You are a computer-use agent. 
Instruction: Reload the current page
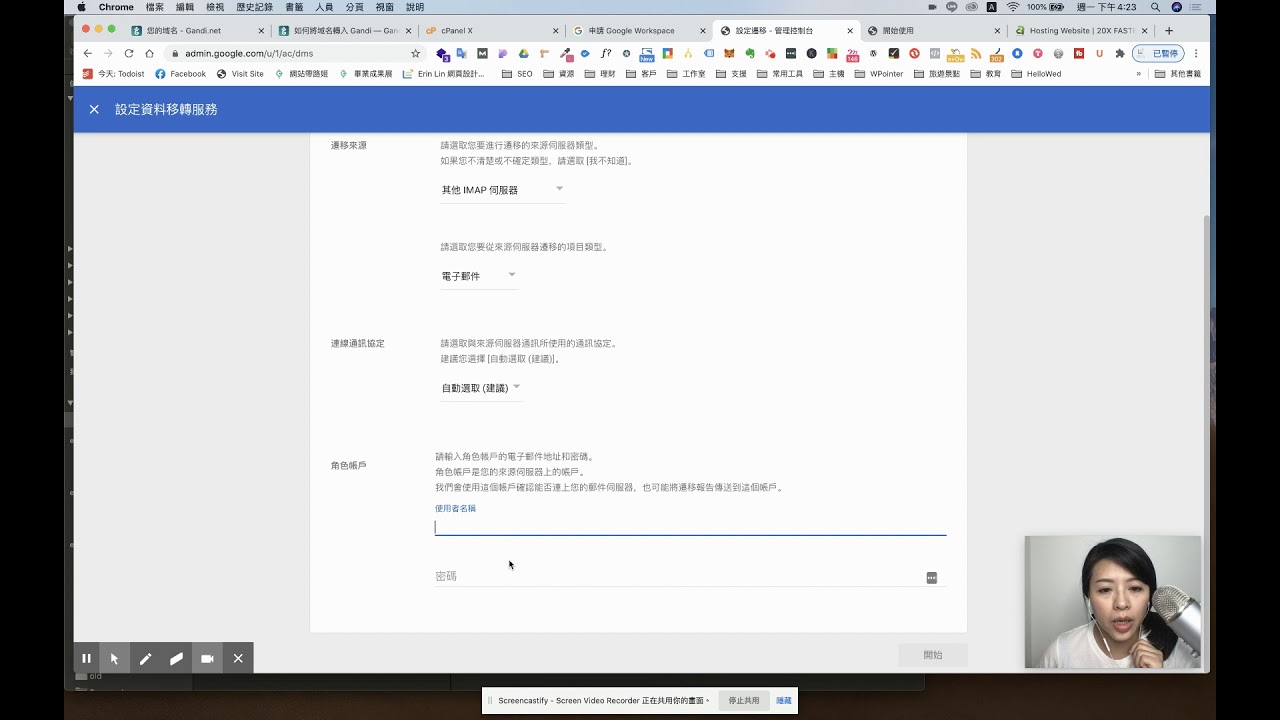[129, 53]
